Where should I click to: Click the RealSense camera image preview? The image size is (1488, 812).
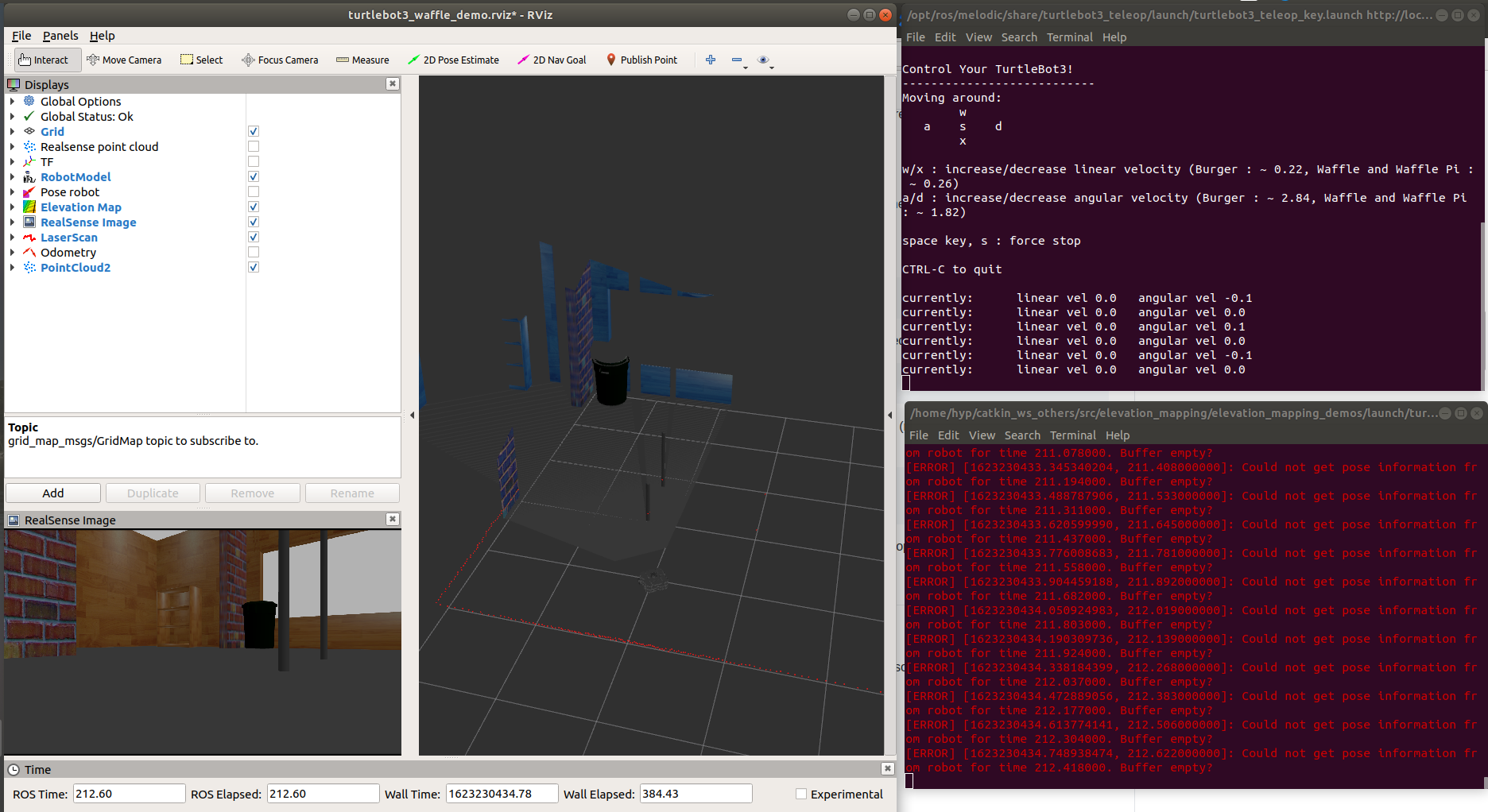pyautogui.click(x=203, y=642)
